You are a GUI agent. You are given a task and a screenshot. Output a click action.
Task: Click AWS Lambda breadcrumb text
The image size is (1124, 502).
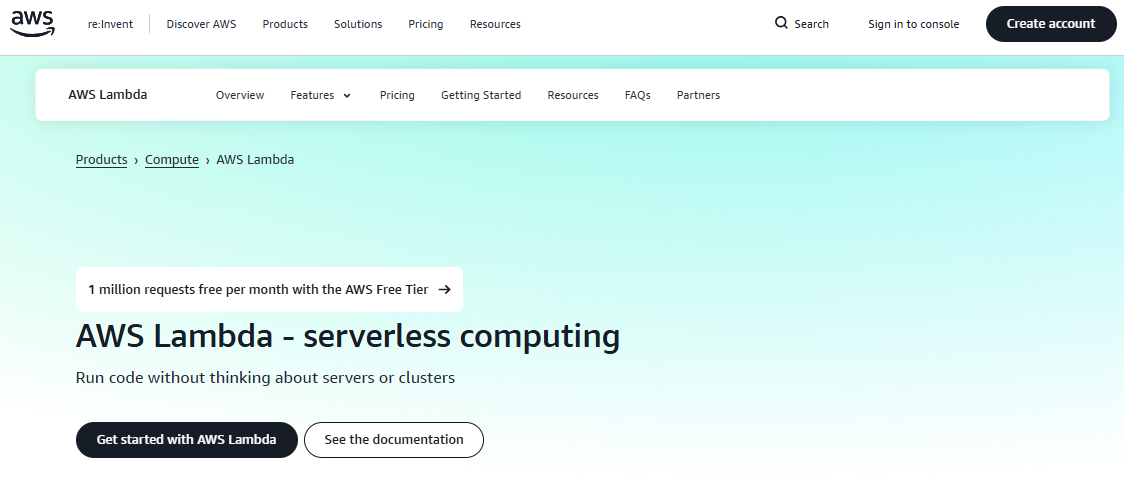[255, 159]
